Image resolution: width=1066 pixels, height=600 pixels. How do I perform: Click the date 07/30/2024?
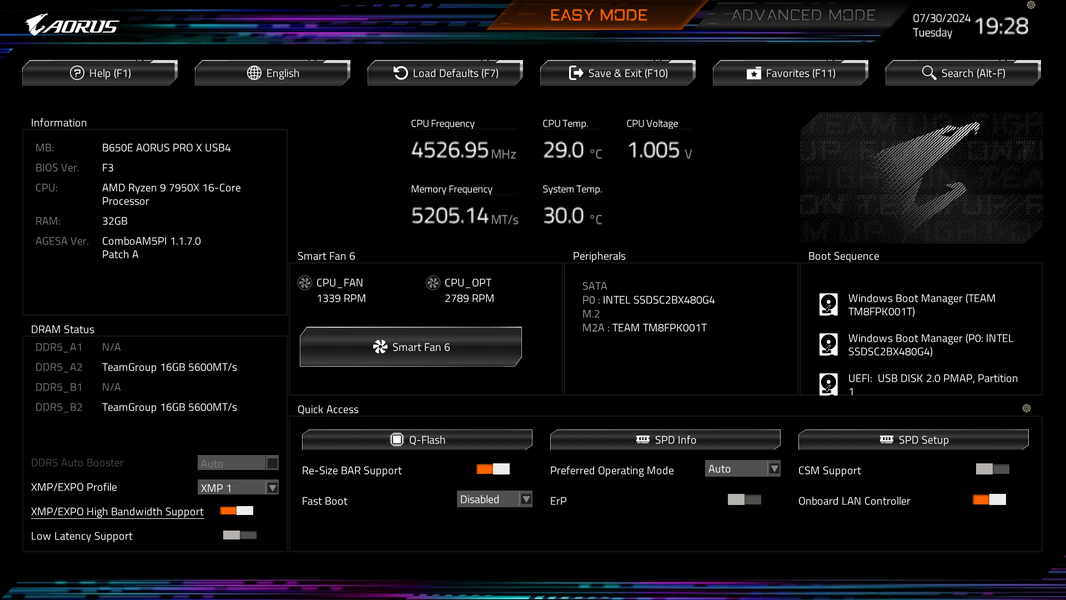pyautogui.click(x=941, y=18)
